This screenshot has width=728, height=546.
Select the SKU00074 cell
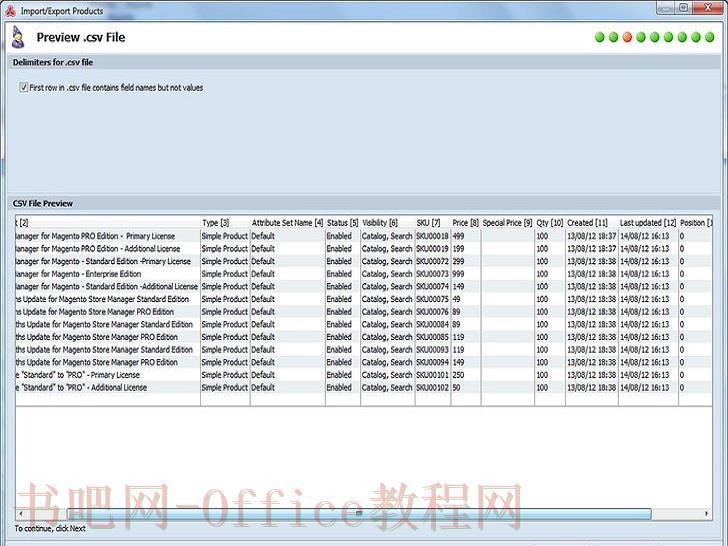point(433,286)
